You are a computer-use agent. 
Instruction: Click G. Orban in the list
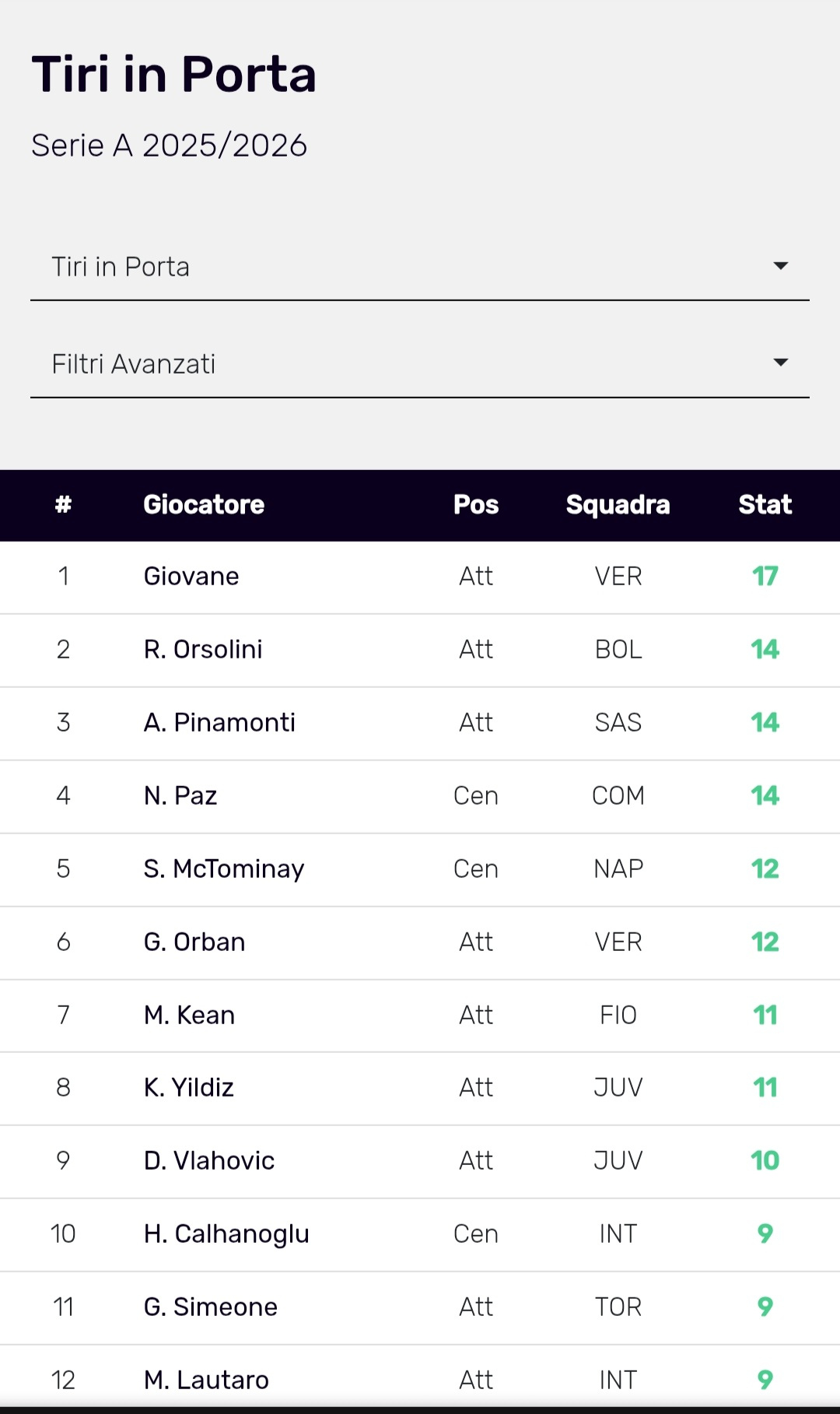point(194,942)
